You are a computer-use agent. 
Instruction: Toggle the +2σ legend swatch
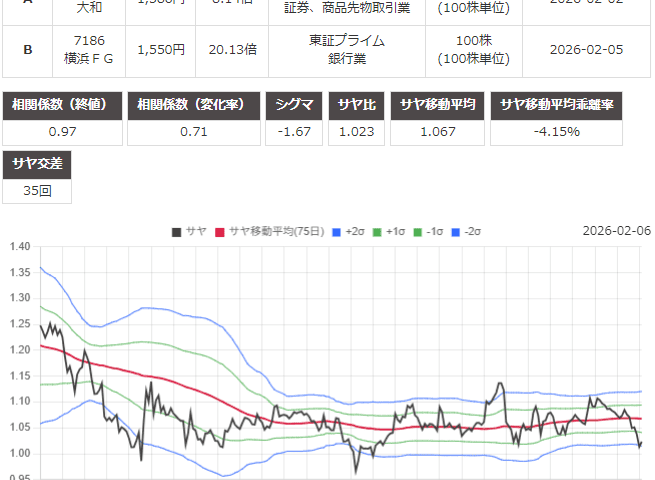point(337,232)
